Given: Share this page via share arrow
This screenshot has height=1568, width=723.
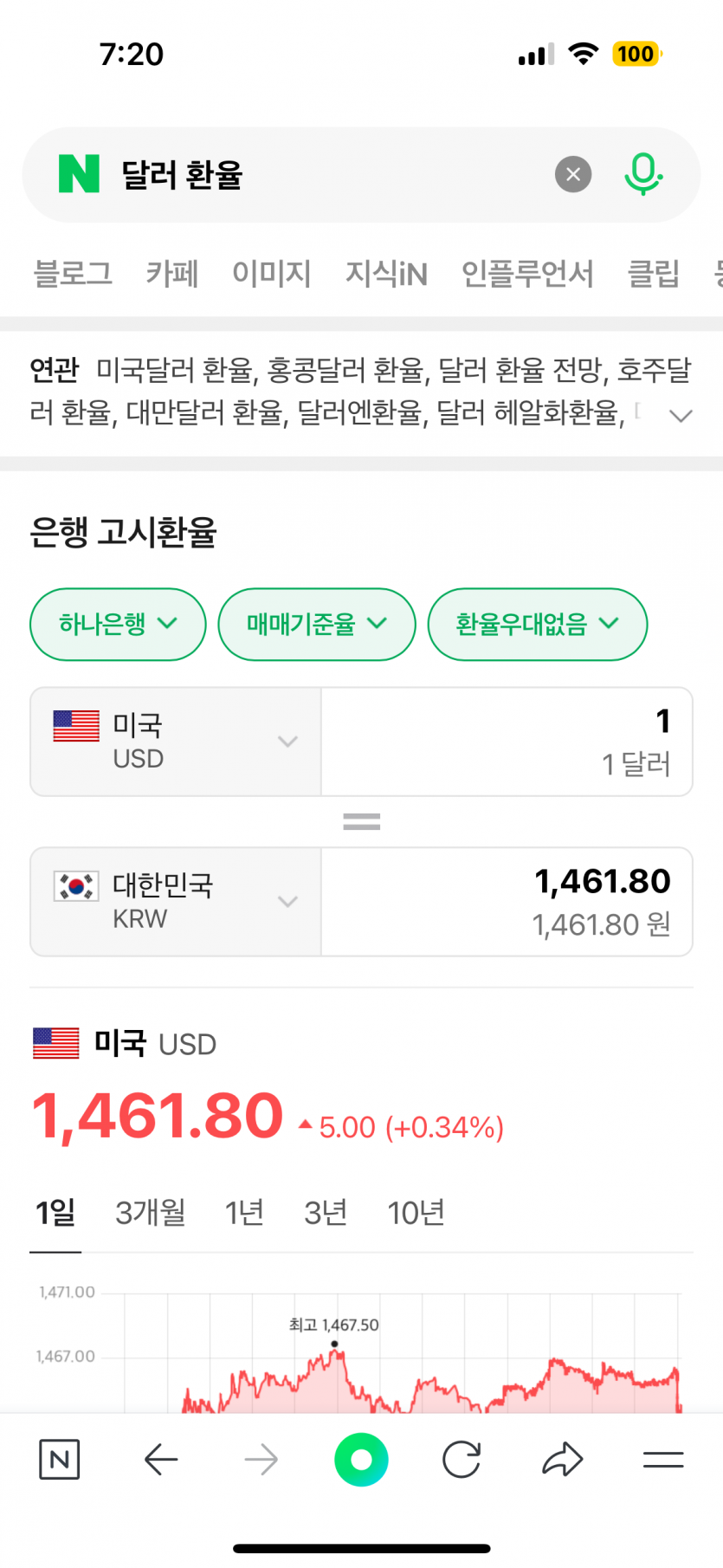Looking at the screenshot, I should tap(563, 1460).
